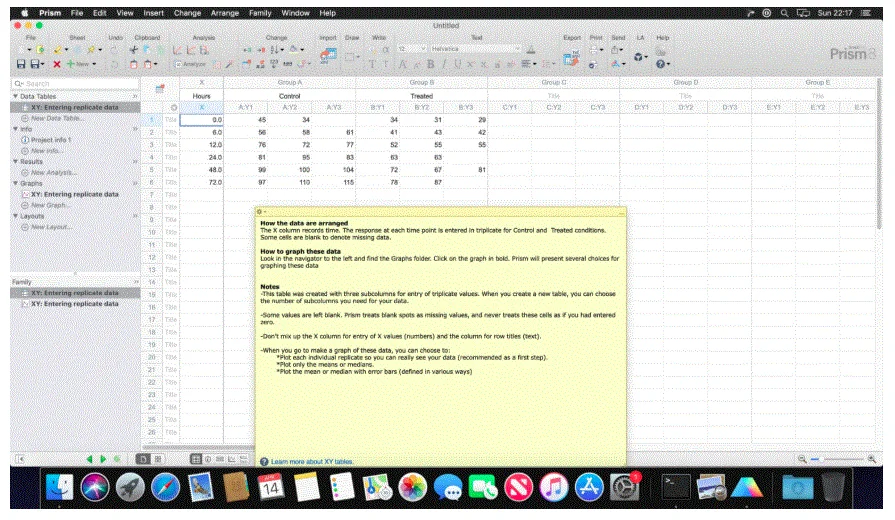Click the magic wand icon in Analysis group

(229, 65)
